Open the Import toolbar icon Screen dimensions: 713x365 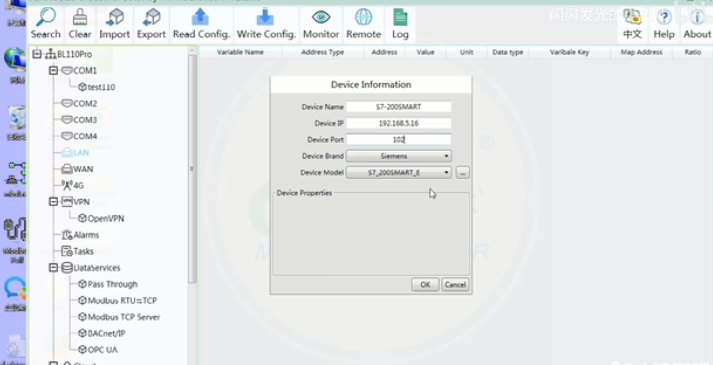[114, 18]
